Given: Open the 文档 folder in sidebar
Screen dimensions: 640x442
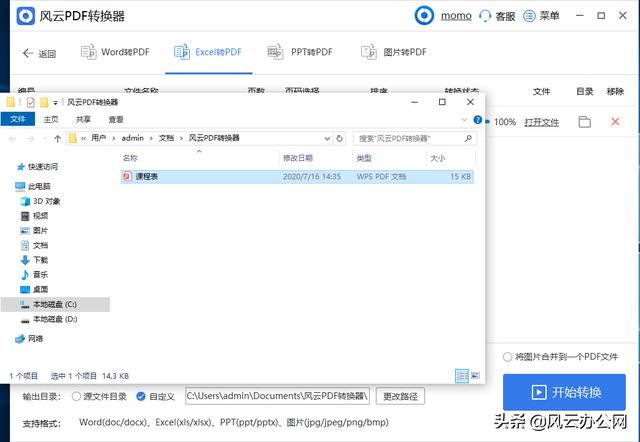Looking at the screenshot, I should pyautogui.click(x=34, y=245).
